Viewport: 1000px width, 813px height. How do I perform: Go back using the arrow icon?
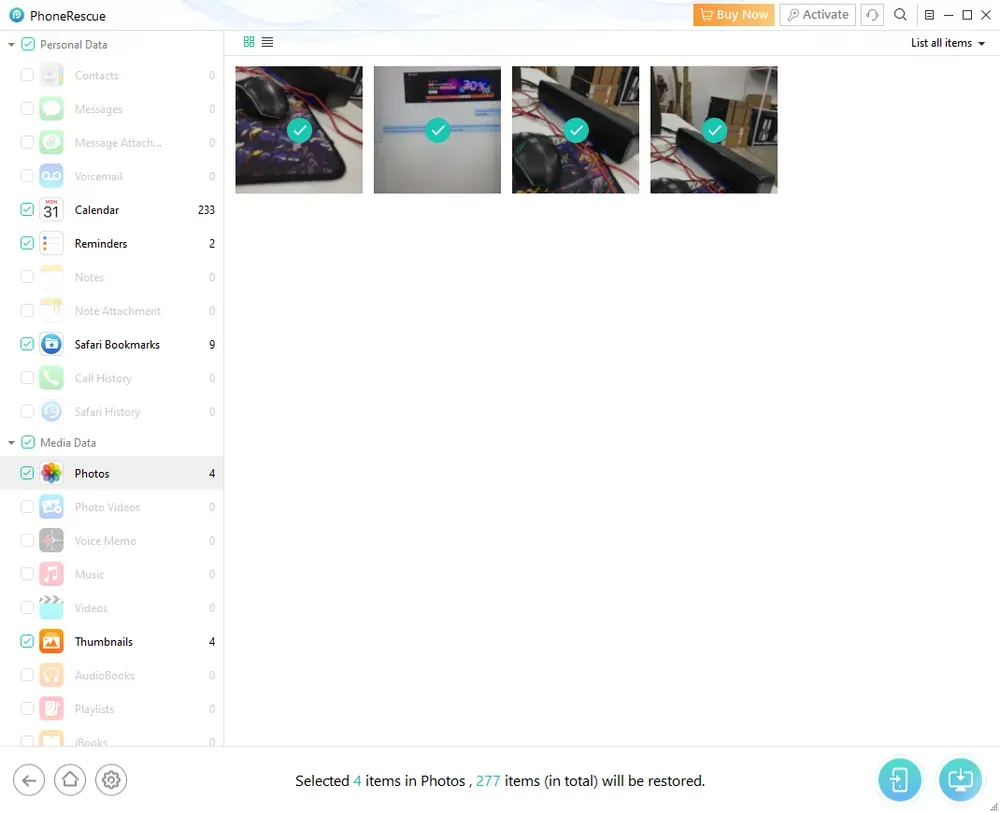pos(29,780)
